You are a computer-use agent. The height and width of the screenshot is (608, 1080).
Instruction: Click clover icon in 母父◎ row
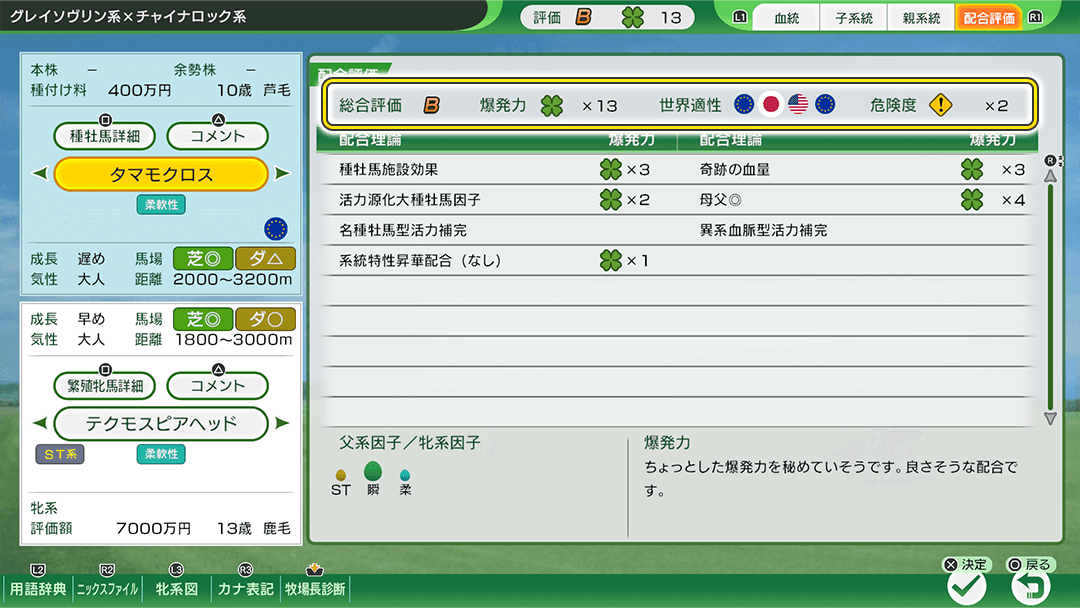tap(972, 200)
